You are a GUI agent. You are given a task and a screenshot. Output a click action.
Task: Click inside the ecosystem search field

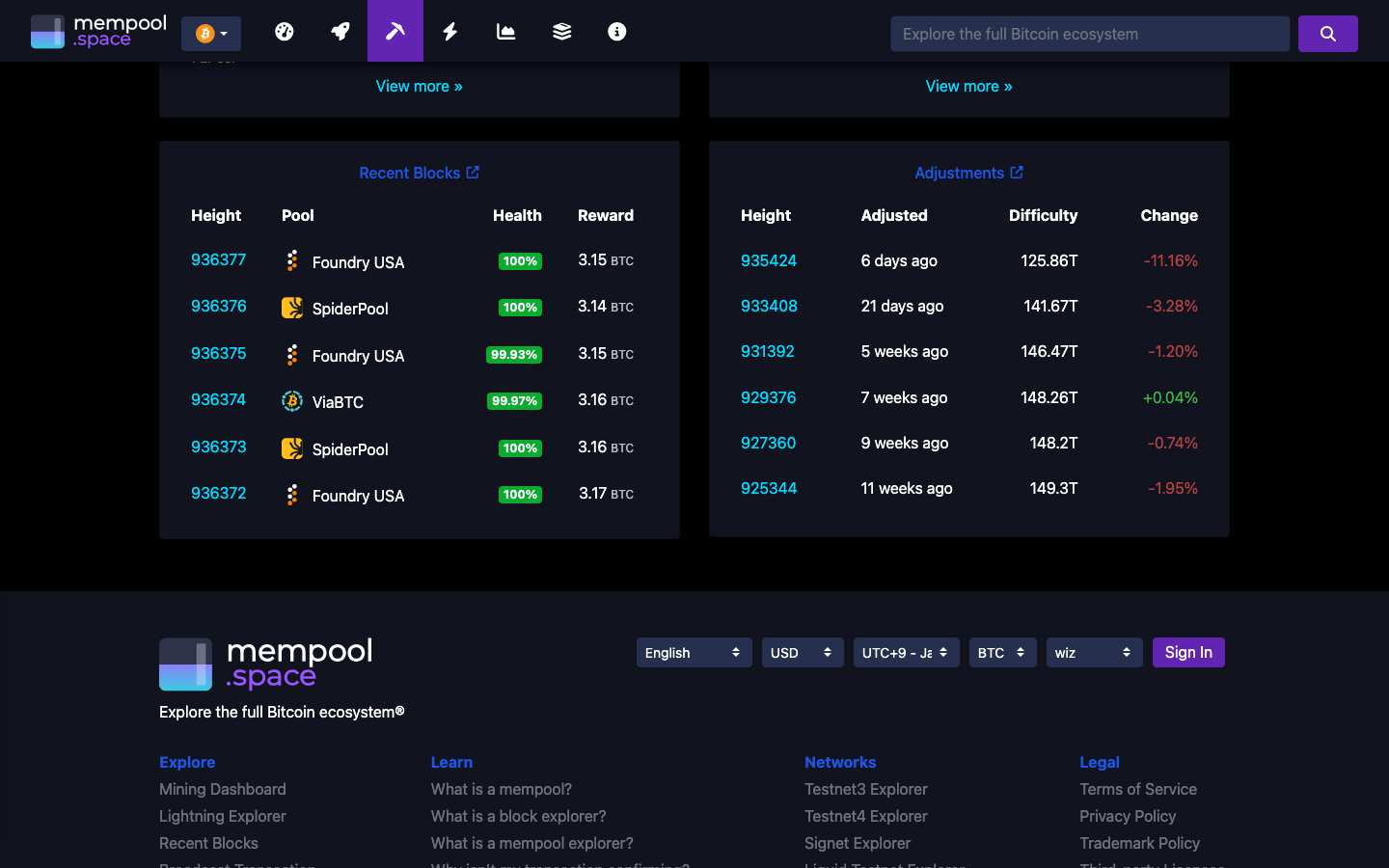point(1089,33)
